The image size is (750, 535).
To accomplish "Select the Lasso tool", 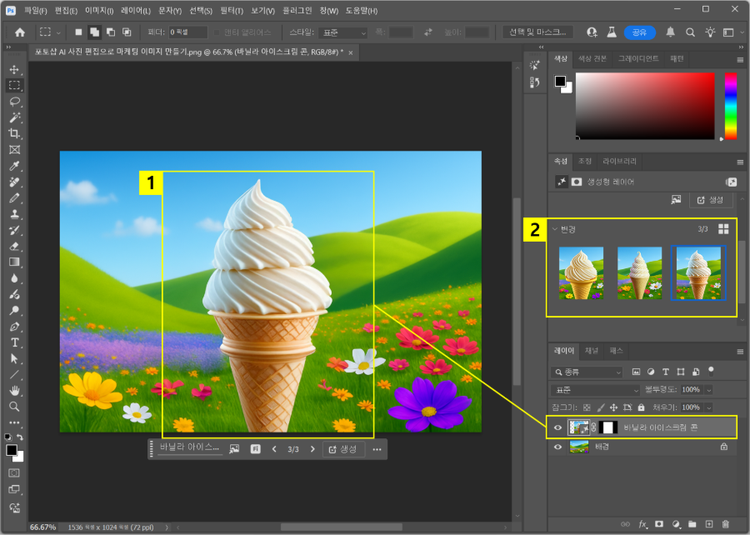I will [x=15, y=102].
